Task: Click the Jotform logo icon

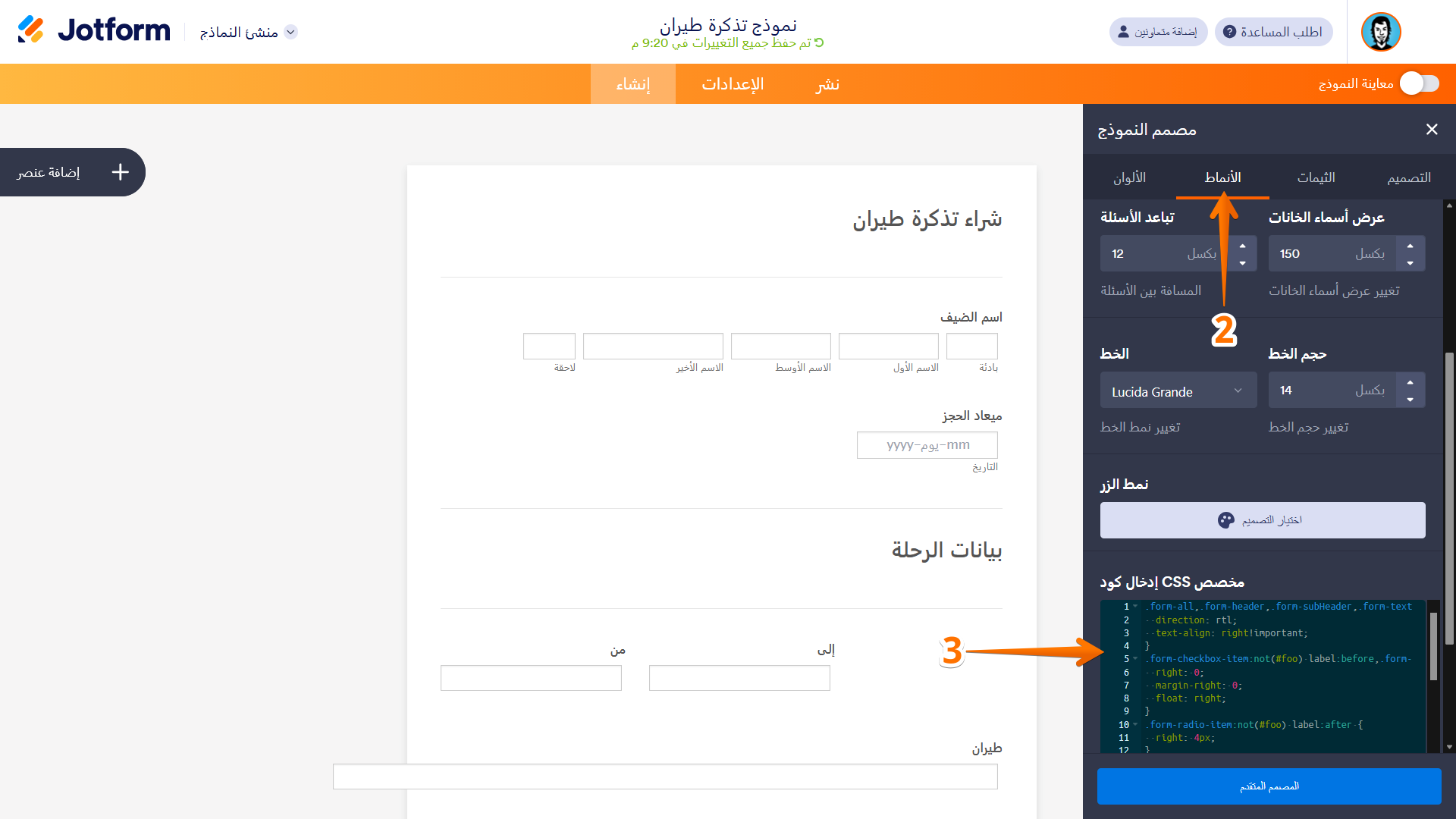Action: (x=32, y=30)
